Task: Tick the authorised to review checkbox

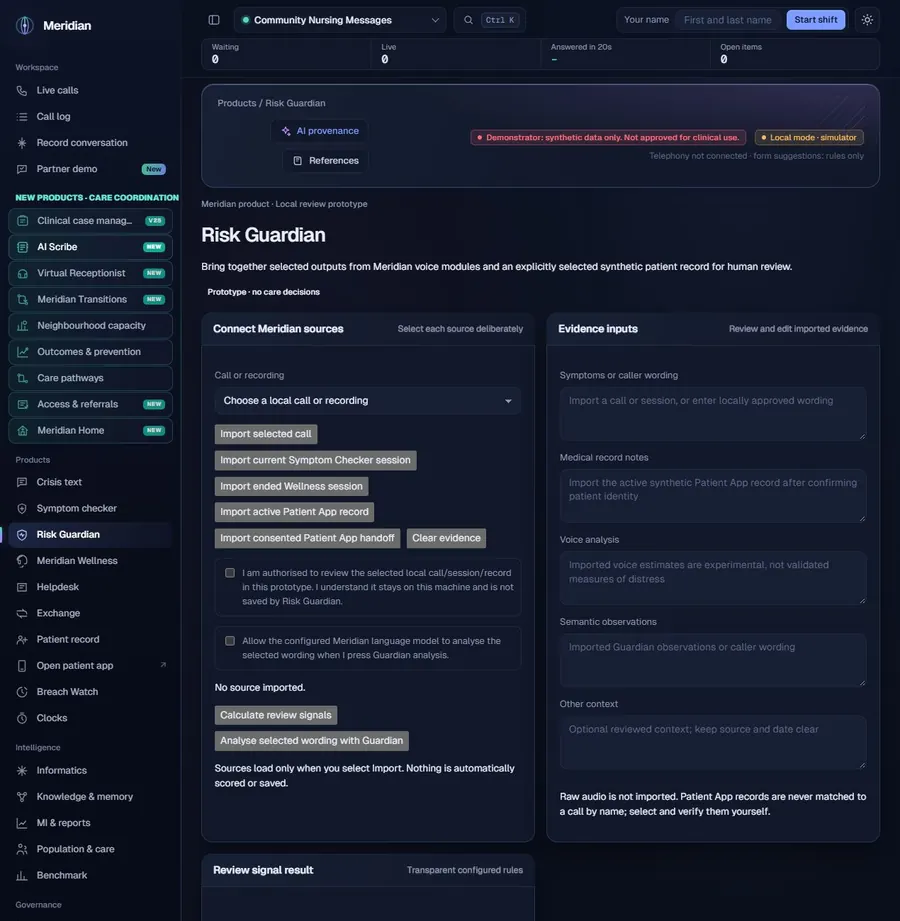Action: pos(230,573)
